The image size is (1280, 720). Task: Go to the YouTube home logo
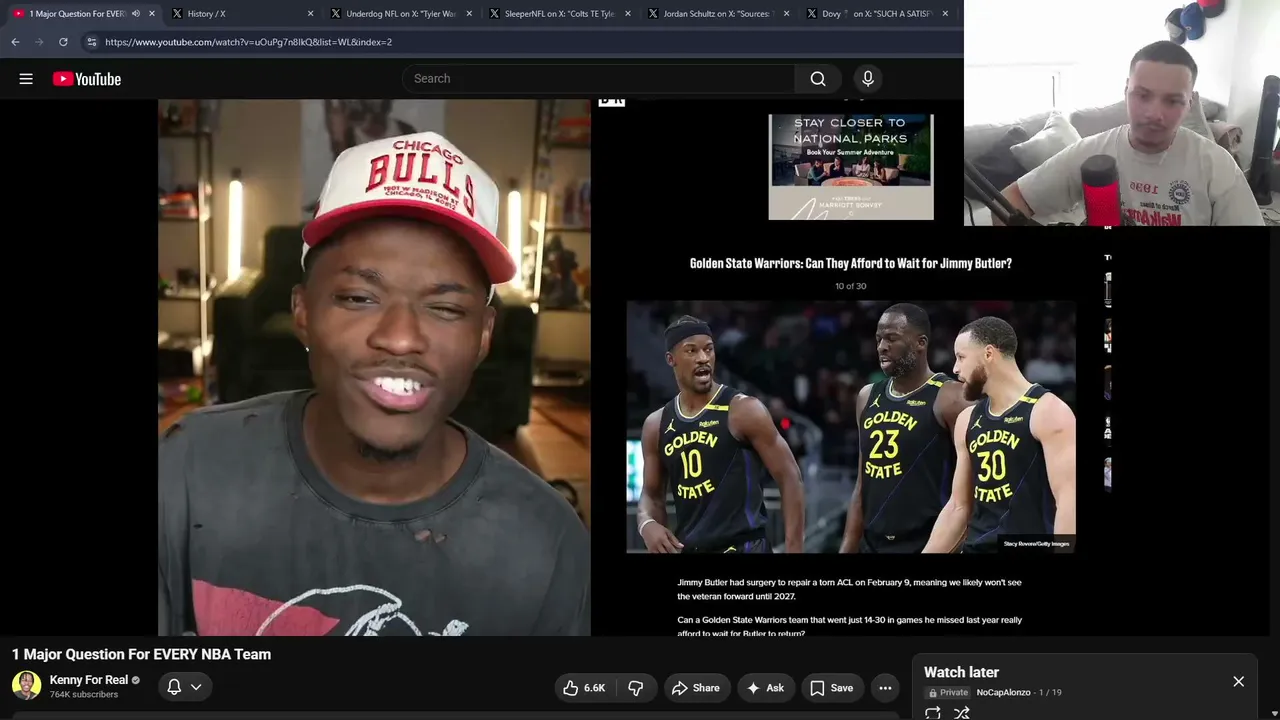click(87, 79)
